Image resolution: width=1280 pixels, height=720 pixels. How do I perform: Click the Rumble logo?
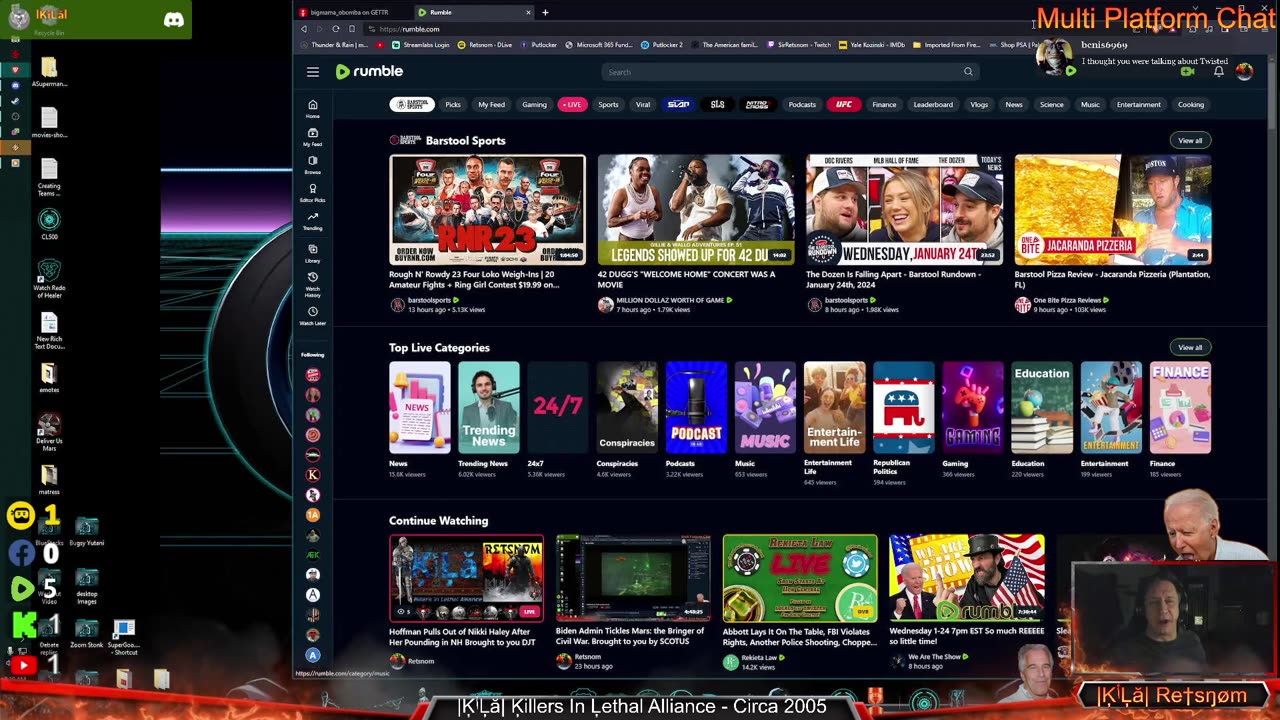pyautogui.click(x=369, y=71)
